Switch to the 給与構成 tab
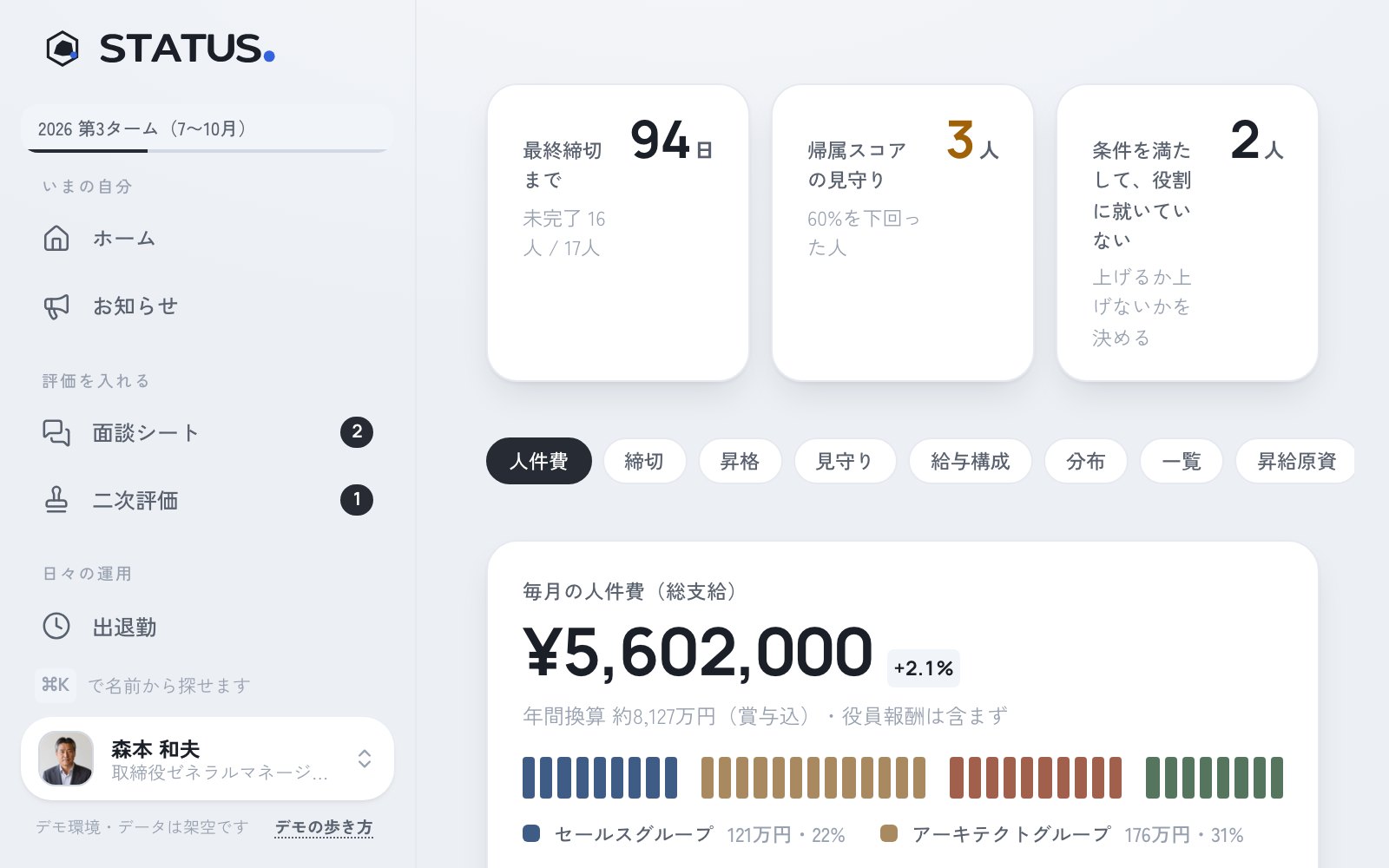The height and width of the screenshot is (868, 1389). point(971,461)
